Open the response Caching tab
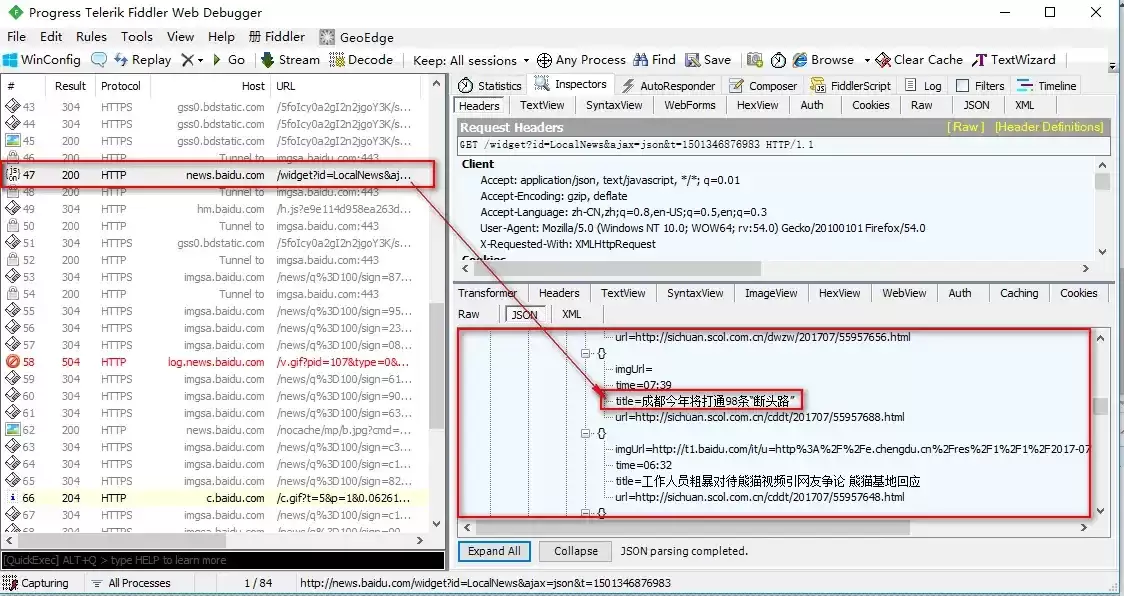 tap(1019, 293)
